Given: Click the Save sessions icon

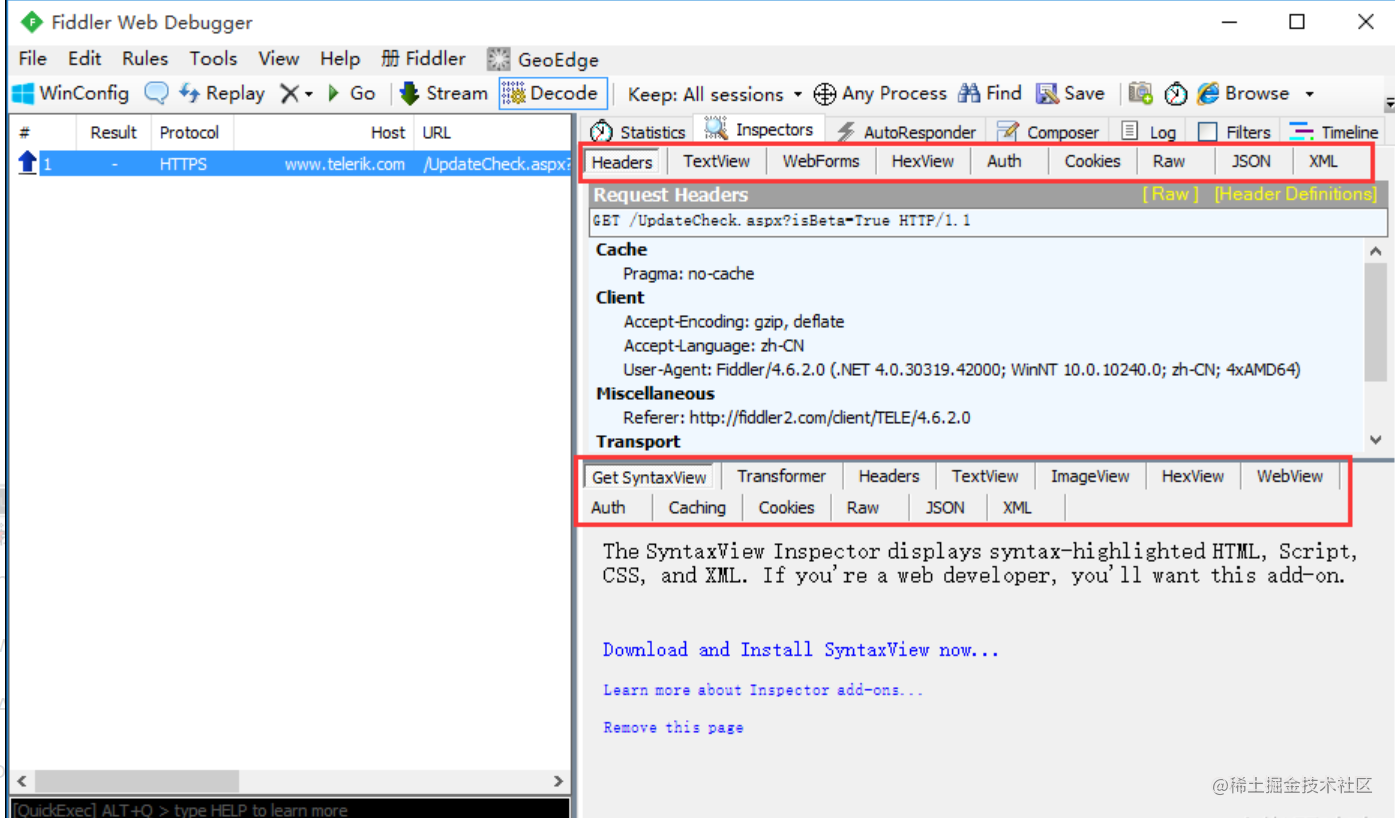Looking at the screenshot, I should coord(1047,94).
